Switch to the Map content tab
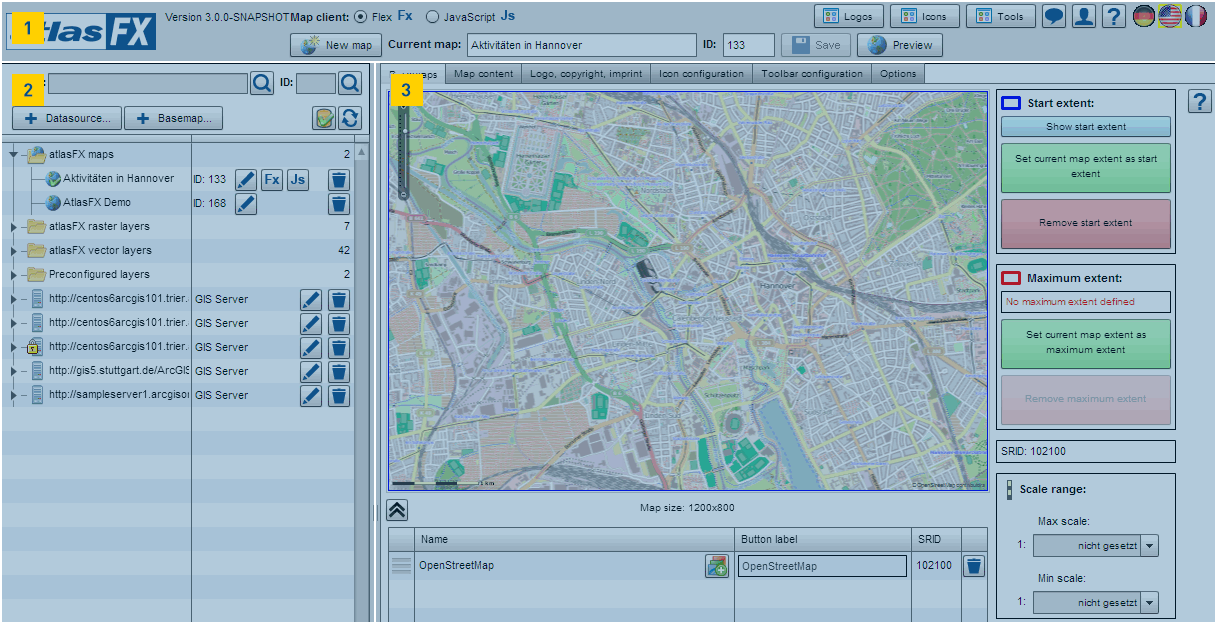The width and height of the screenshot is (1217, 624). 483,74
